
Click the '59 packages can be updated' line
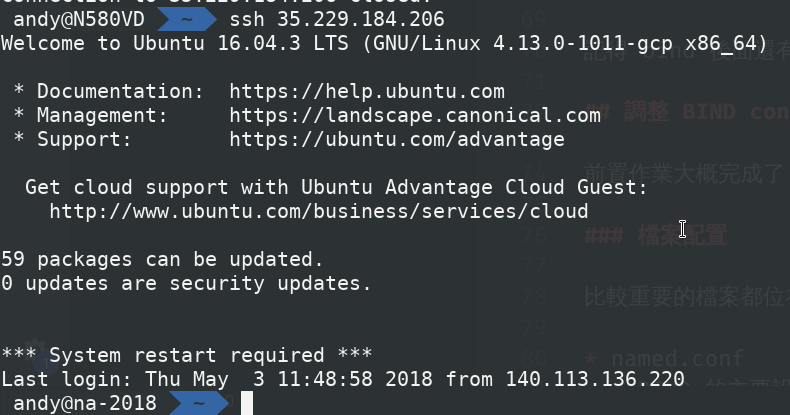(162, 260)
